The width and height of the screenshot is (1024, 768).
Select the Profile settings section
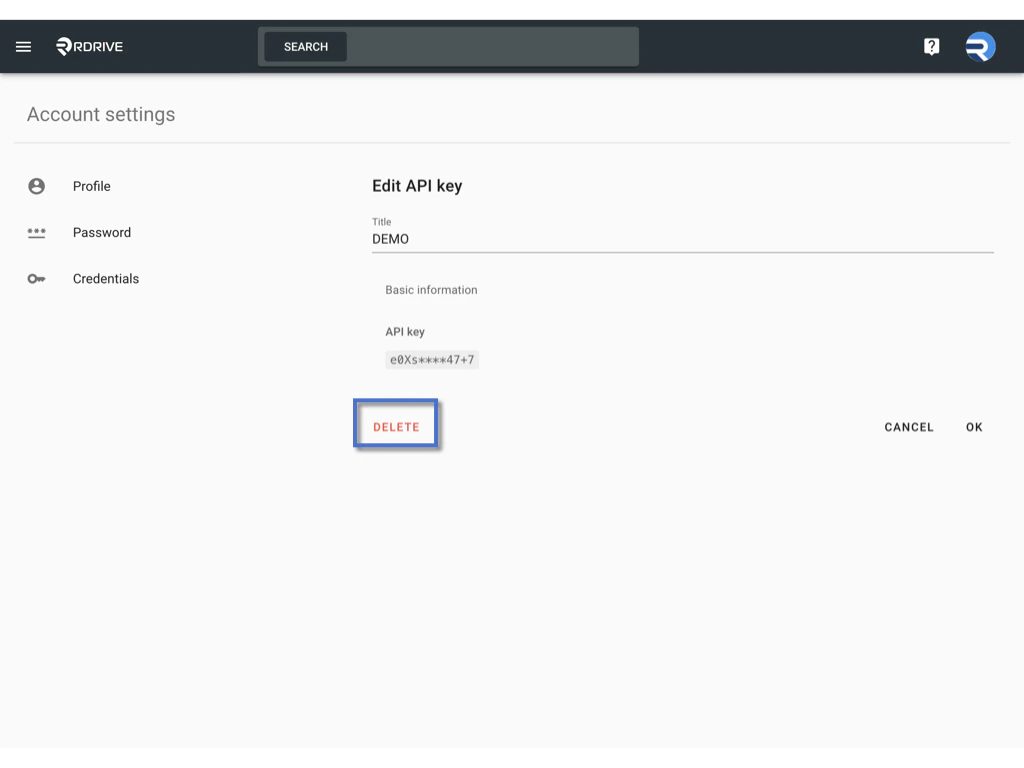coord(91,186)
